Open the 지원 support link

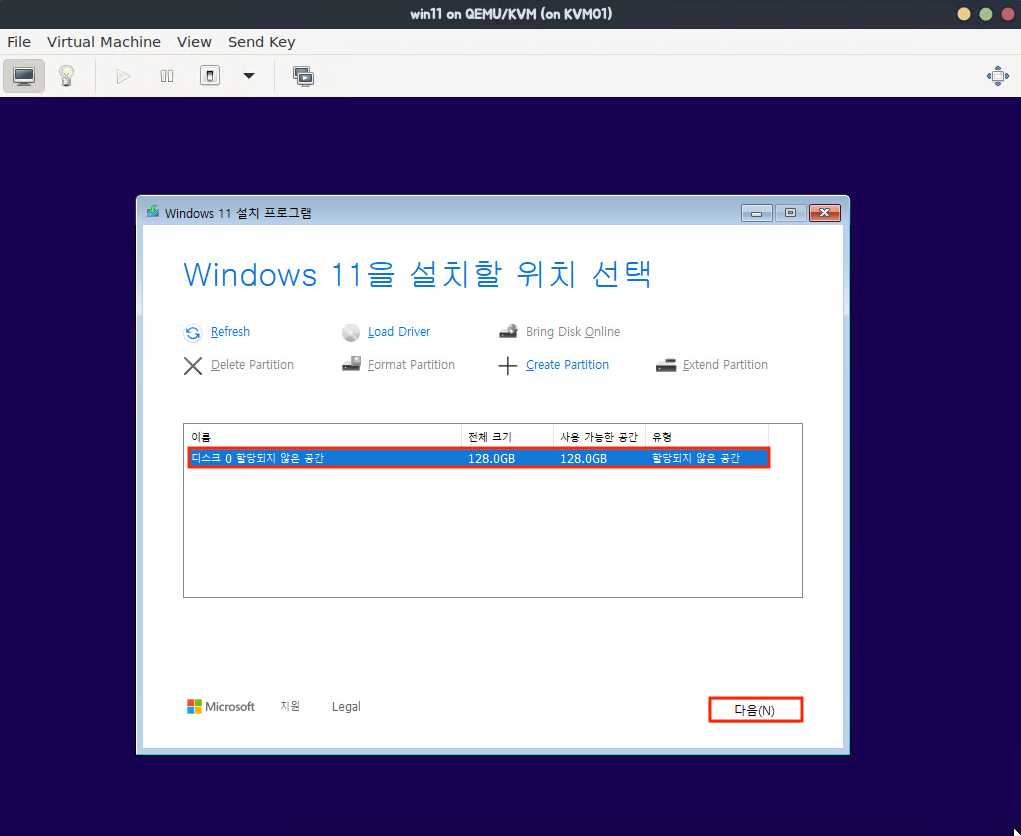coord(290,706)
